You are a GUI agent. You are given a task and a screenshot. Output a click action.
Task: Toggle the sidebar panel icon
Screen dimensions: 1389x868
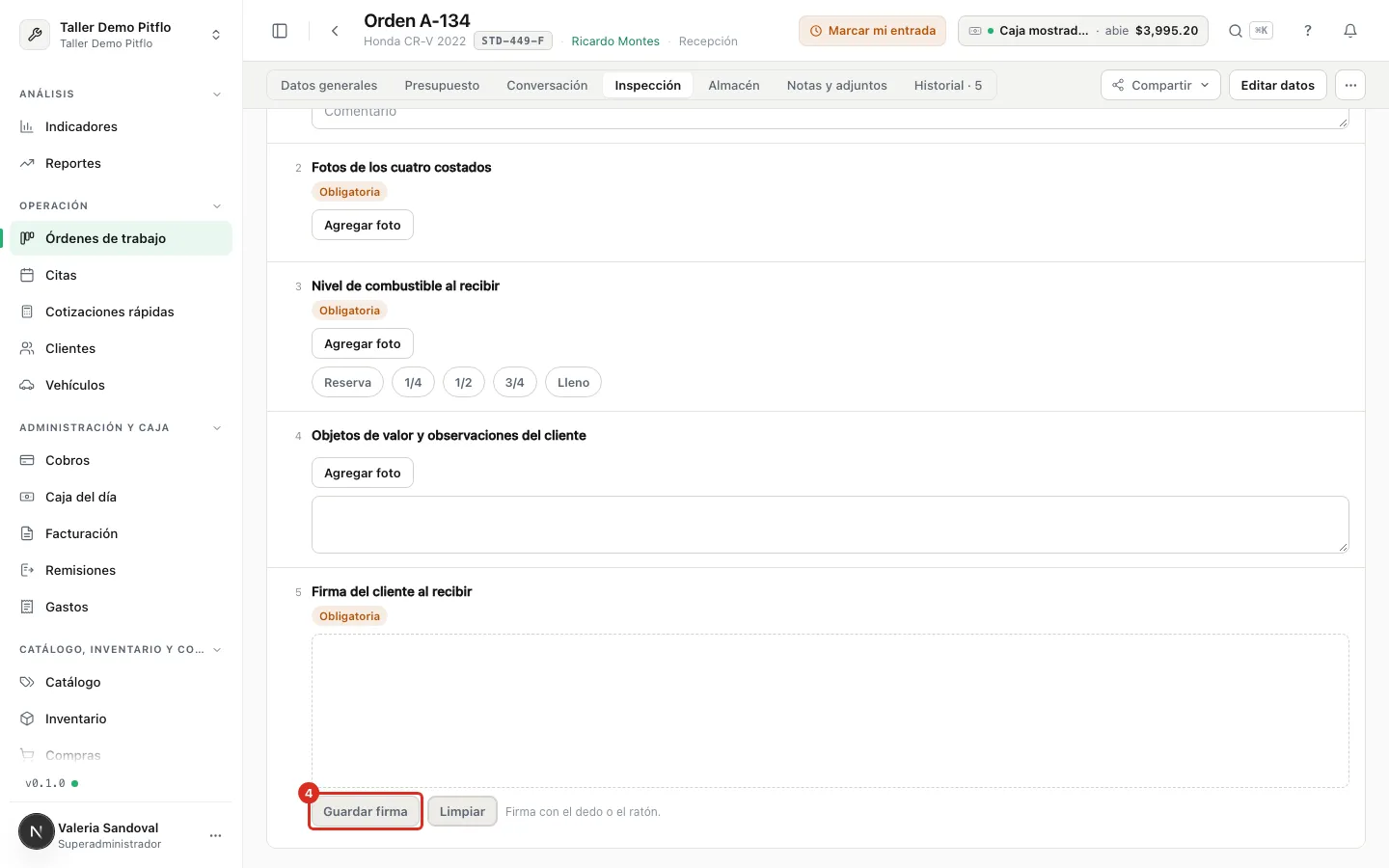point(280,31)
